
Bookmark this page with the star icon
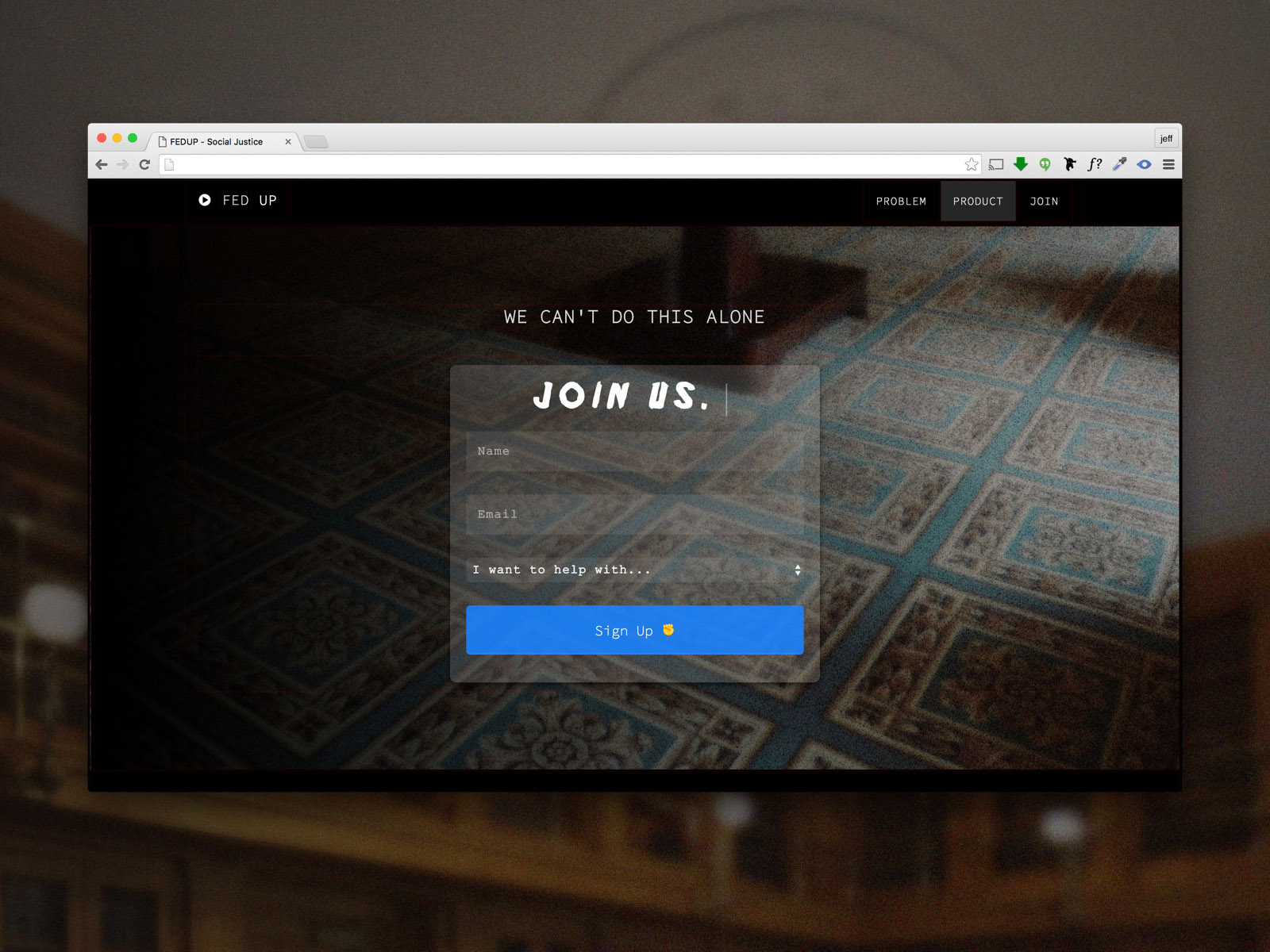pyautogui.click(x=972, y=164)
